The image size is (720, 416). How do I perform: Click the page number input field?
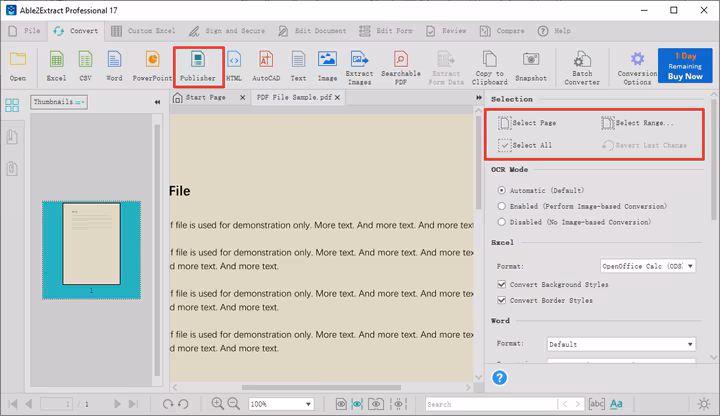[56, 404]
